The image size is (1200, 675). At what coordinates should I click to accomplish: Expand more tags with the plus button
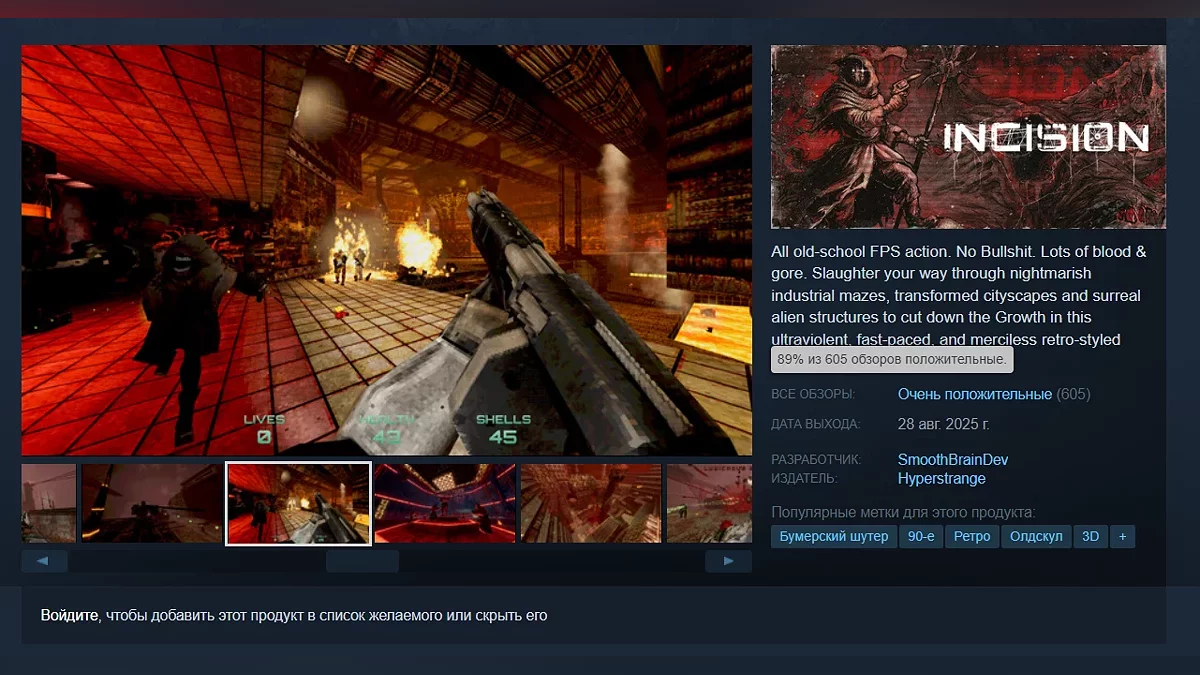coord(1122,537)
